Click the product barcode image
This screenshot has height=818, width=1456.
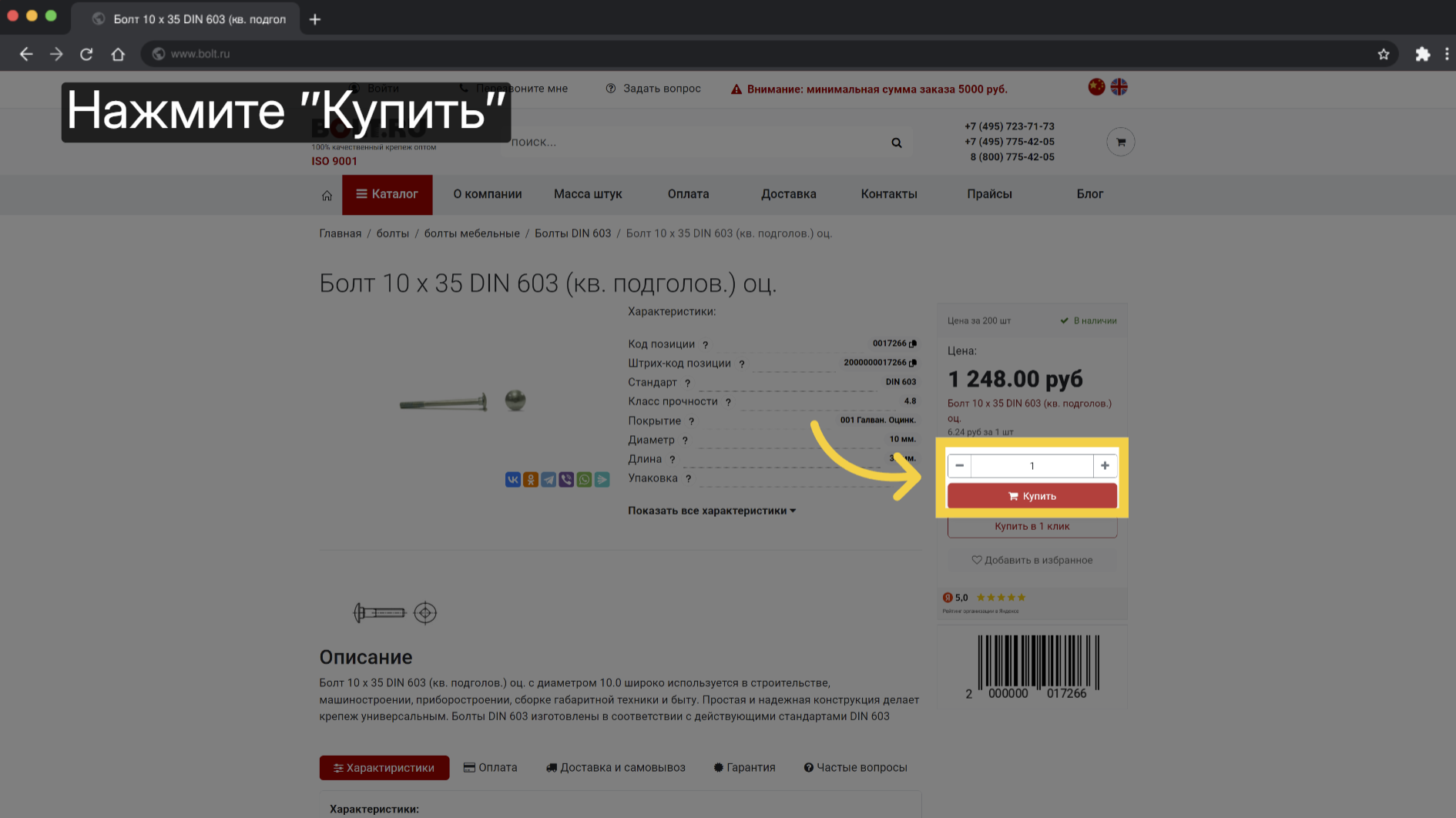[x=1032, y=666]
